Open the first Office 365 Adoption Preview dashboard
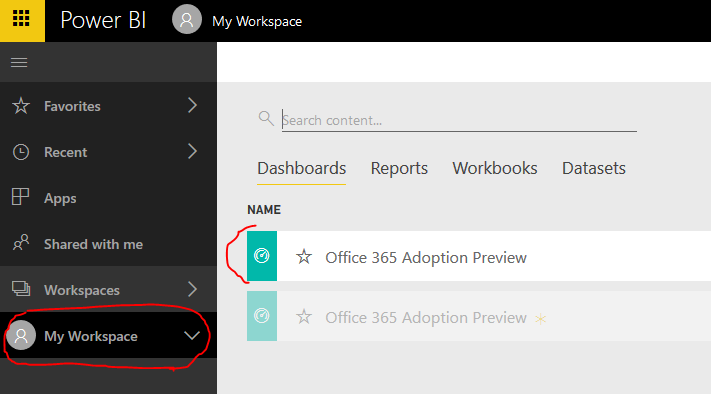This screenshot has height=394, width=711. pos(426,258)
